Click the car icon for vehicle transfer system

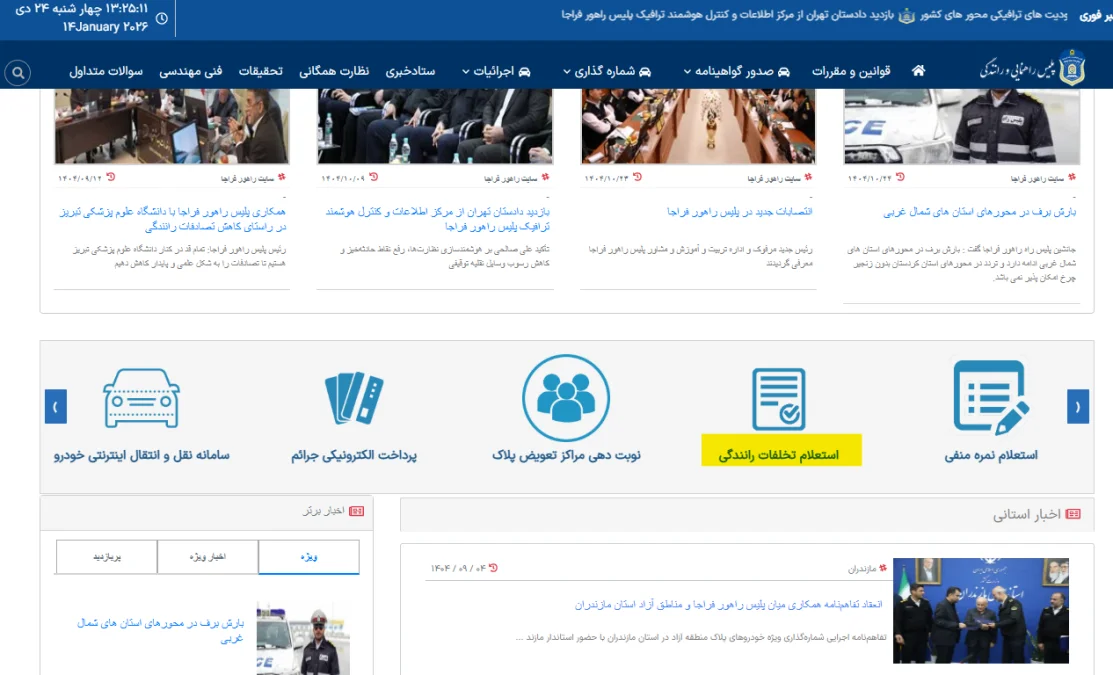[x=141, y=400]
